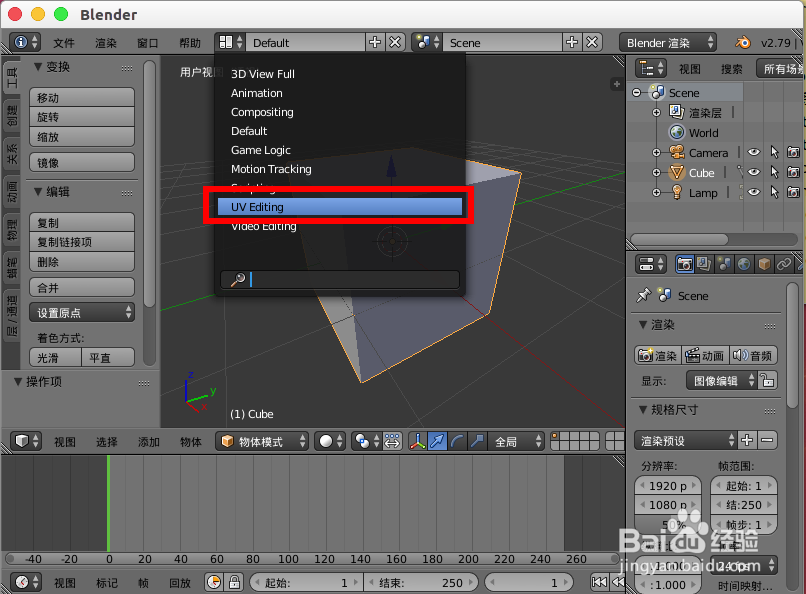Open the outliner editor type selector

pos(651,68)
